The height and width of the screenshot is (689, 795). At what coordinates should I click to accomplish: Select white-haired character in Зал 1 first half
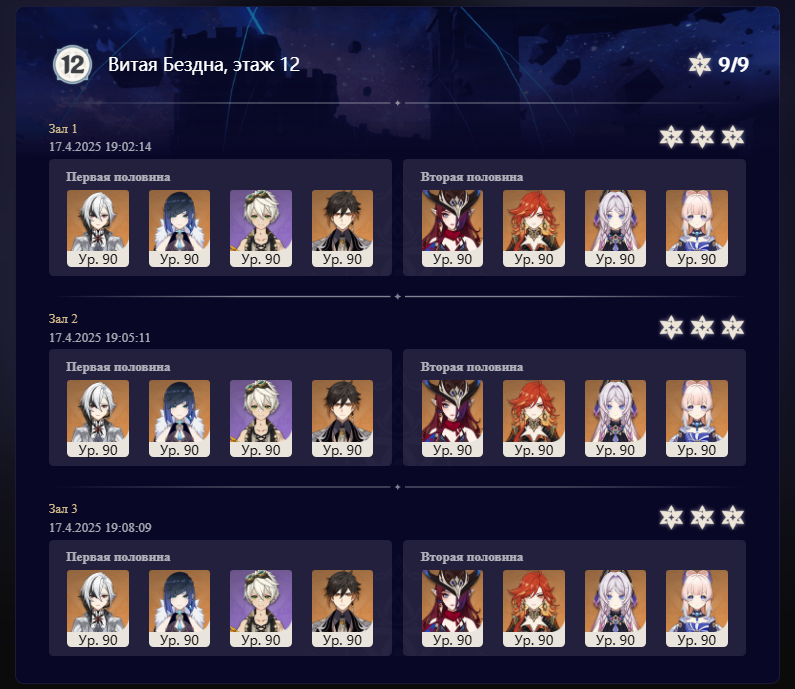click(x=98, y=228)
